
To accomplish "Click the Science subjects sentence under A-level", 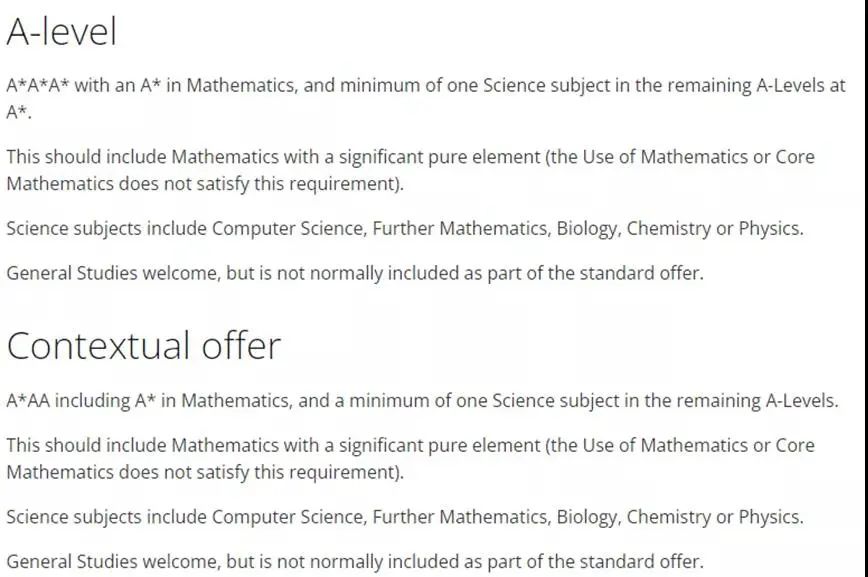I will [x=405, y=229].
